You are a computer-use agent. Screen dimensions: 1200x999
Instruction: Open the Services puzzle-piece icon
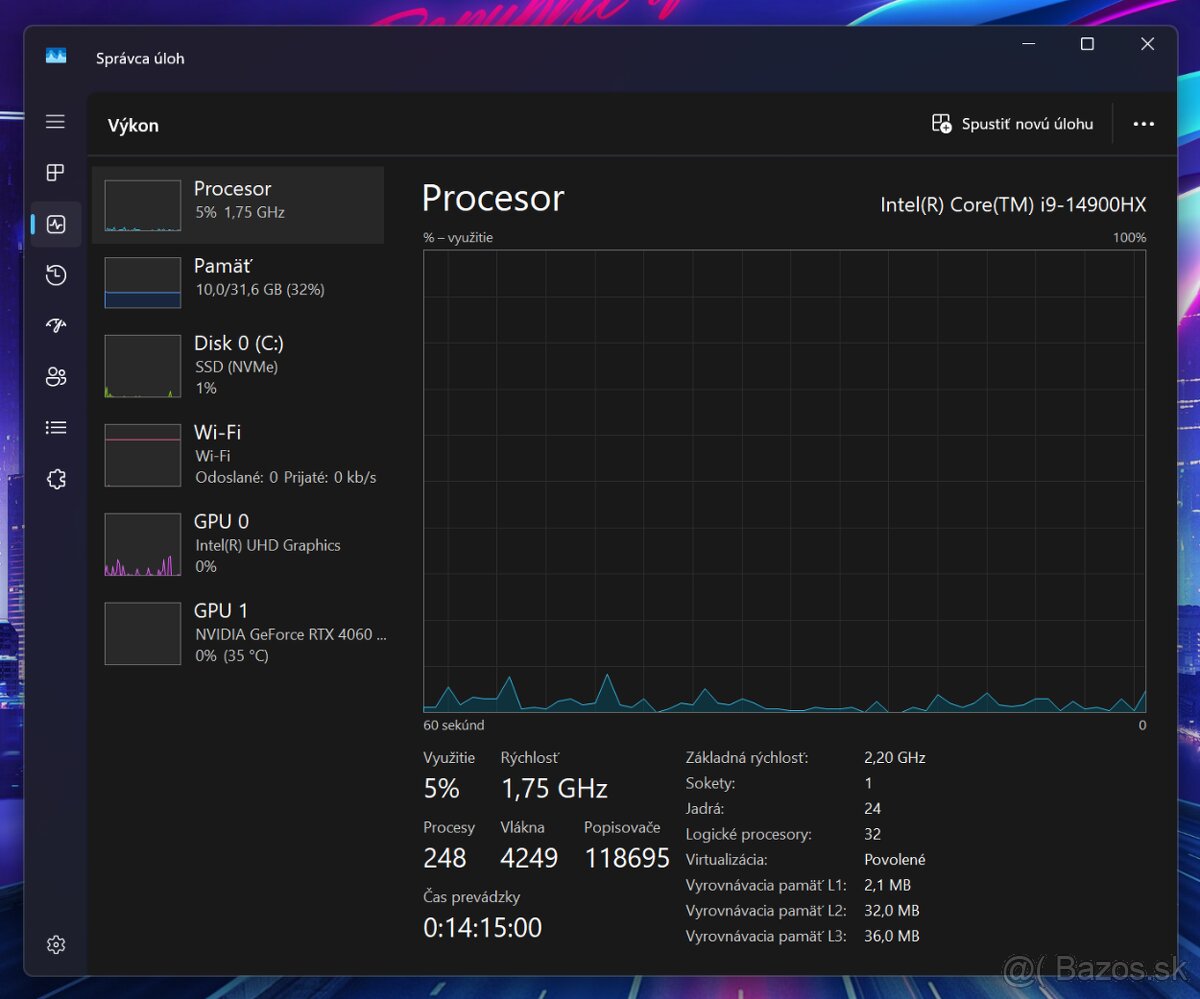(55, 479)
